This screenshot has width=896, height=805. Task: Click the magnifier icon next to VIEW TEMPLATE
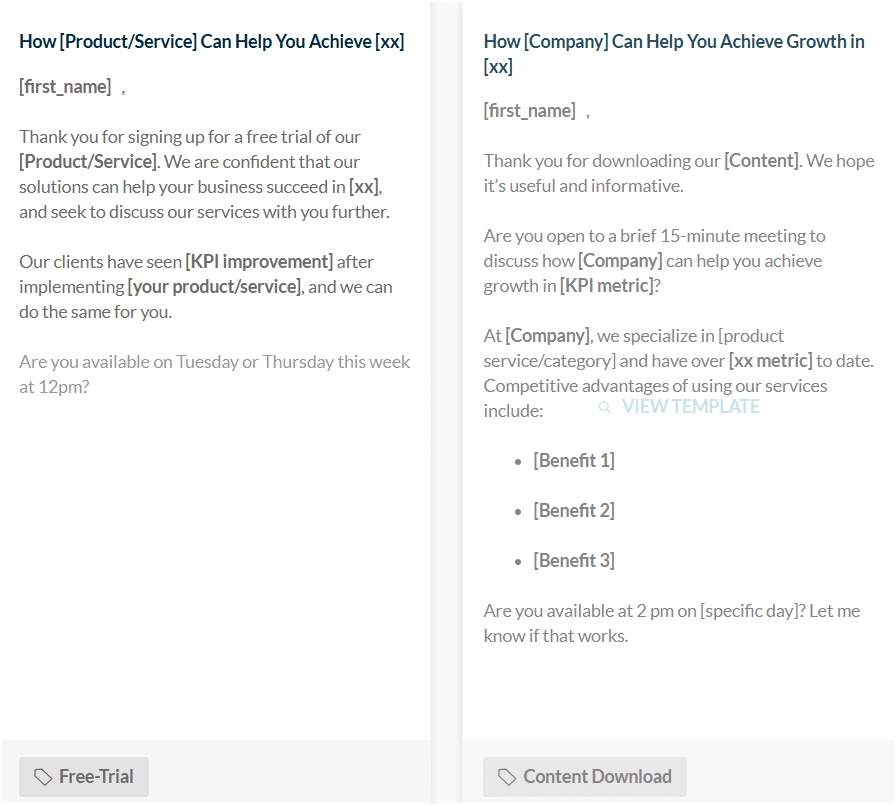(605, 407)
